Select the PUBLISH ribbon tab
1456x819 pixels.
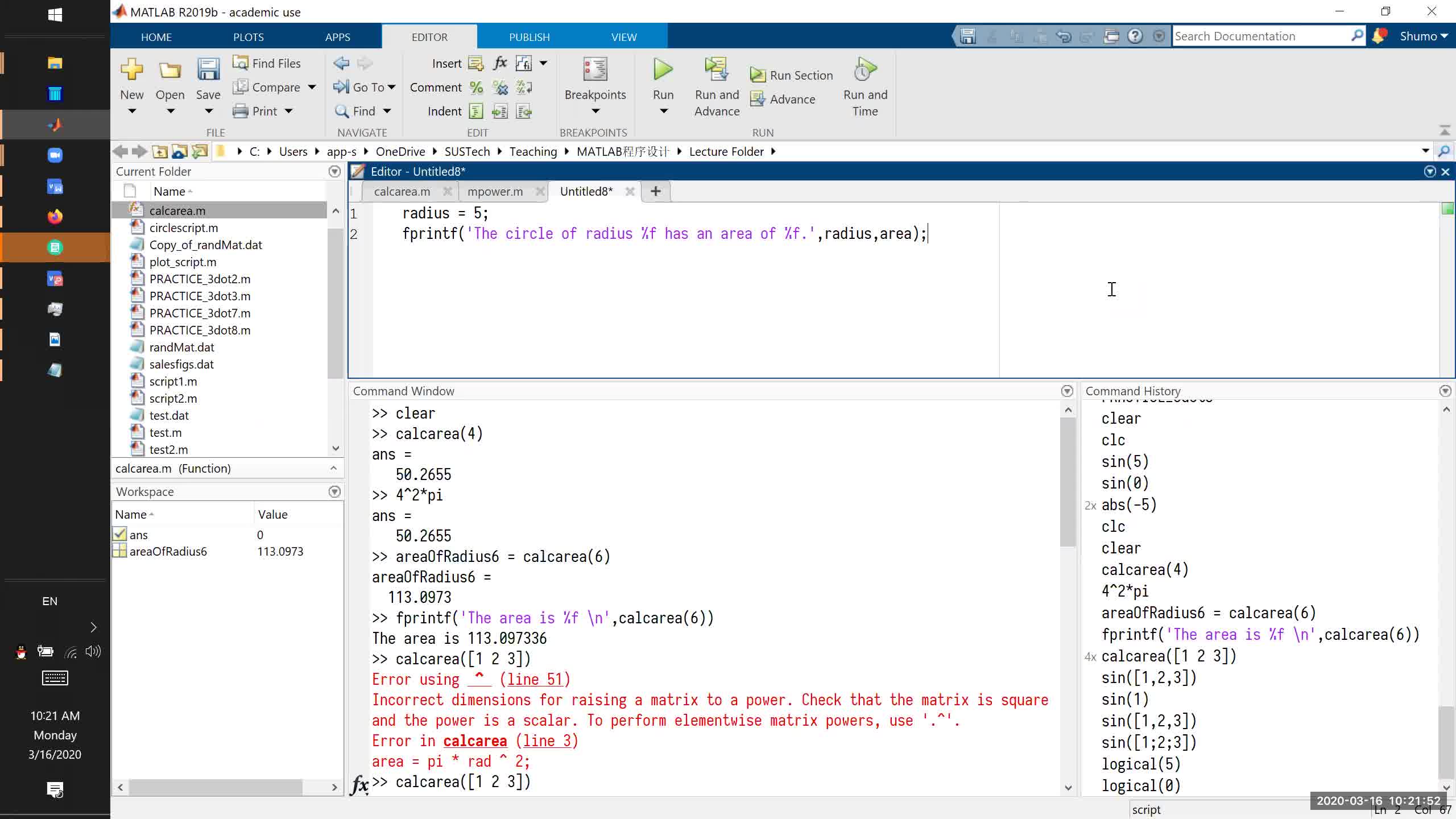(x=530, y=37)
